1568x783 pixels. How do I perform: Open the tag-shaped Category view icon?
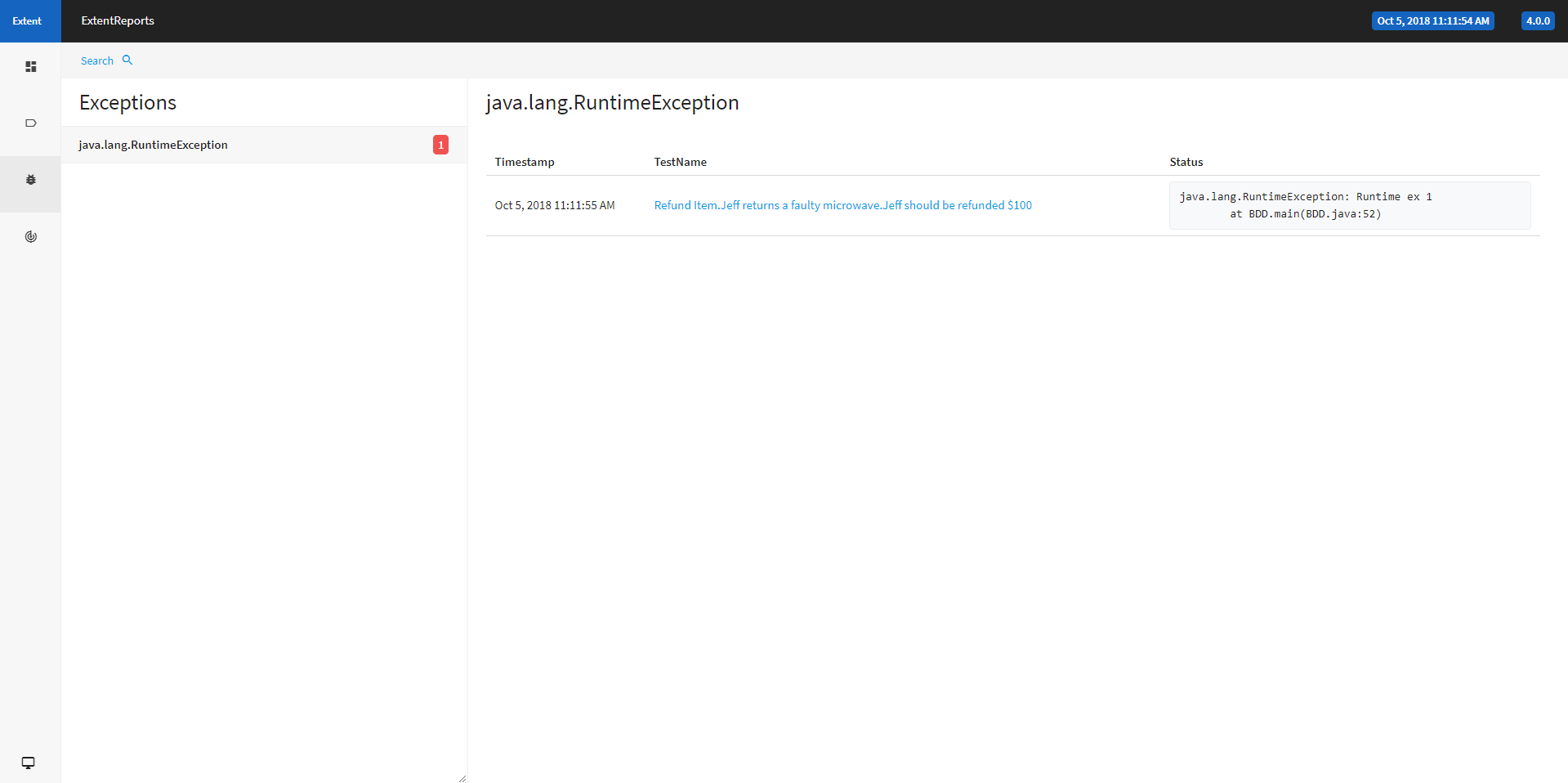pos(30,123)
